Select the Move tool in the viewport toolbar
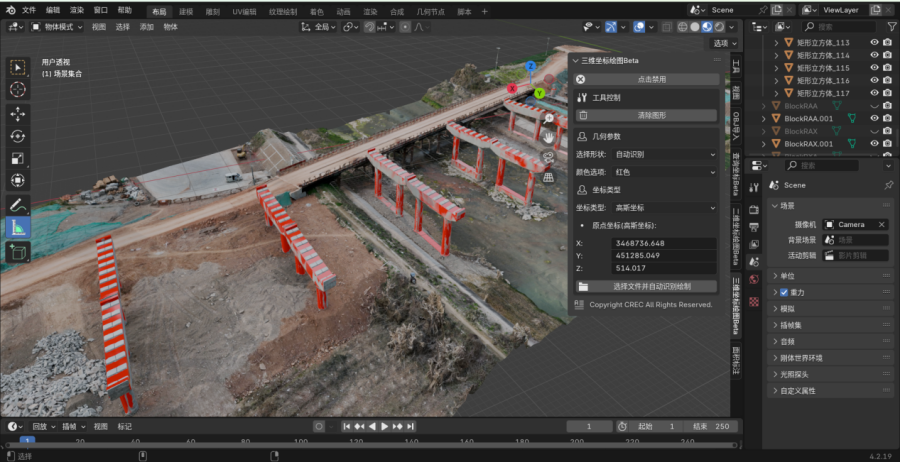Image resolution: width=900 pixels, height=462 pixels. [18, 113]
